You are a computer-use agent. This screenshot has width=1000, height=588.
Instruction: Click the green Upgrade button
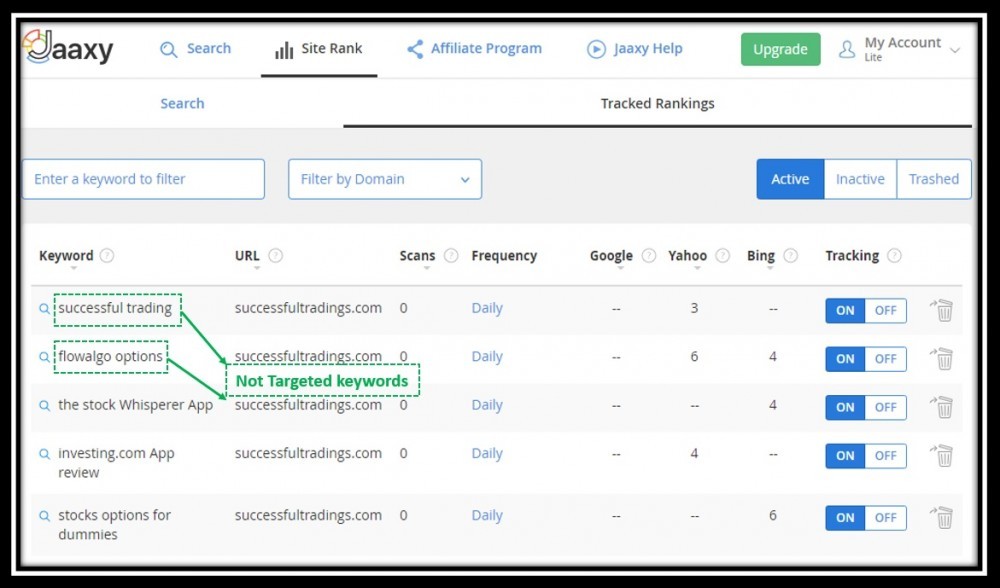click(781, 49)
